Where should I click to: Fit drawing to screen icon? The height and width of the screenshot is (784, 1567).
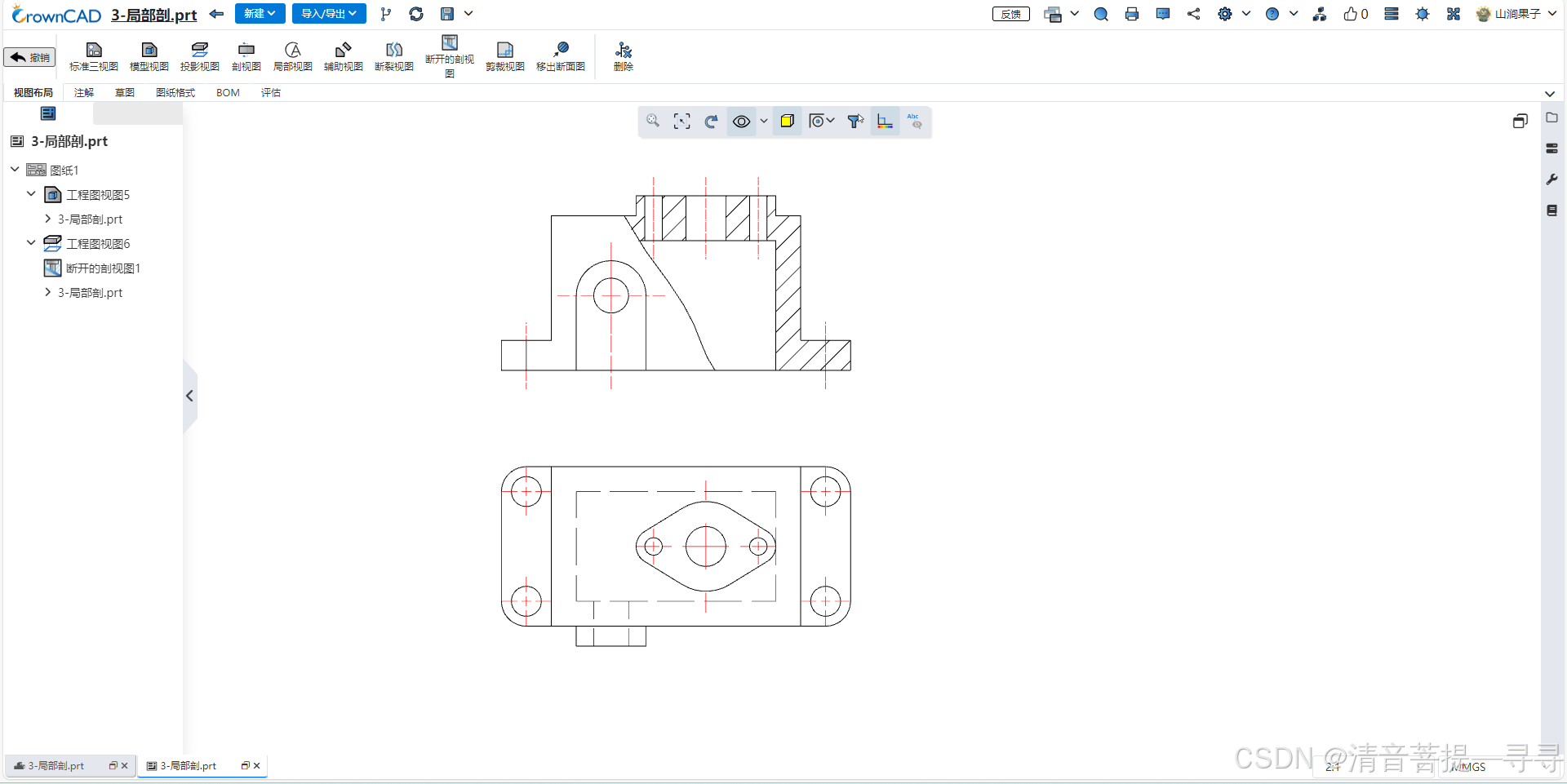tap(682, 122)
